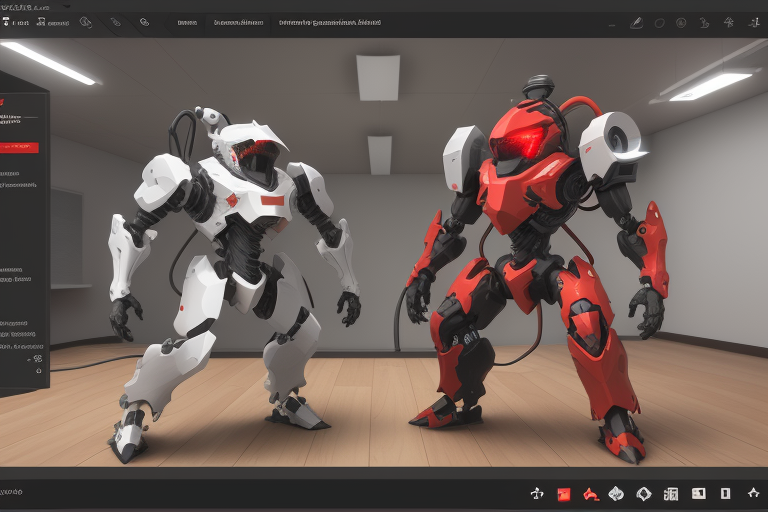
Task: Select the solid red square icon in bottom toolbar
Action: click(x=563, y=493)
